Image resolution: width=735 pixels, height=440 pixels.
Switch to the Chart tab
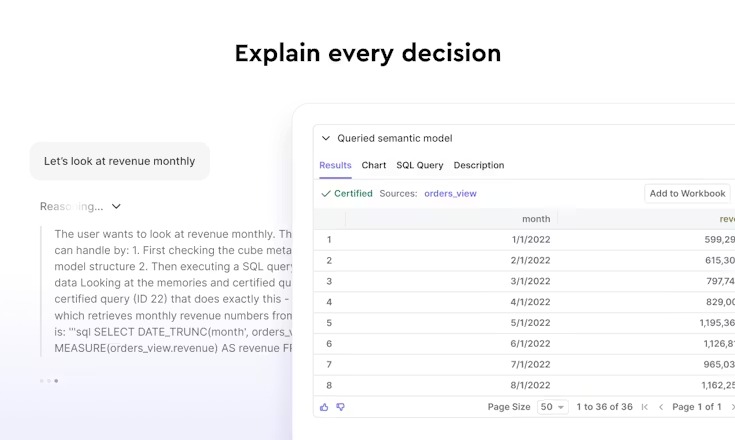click(x=374, y=165)
